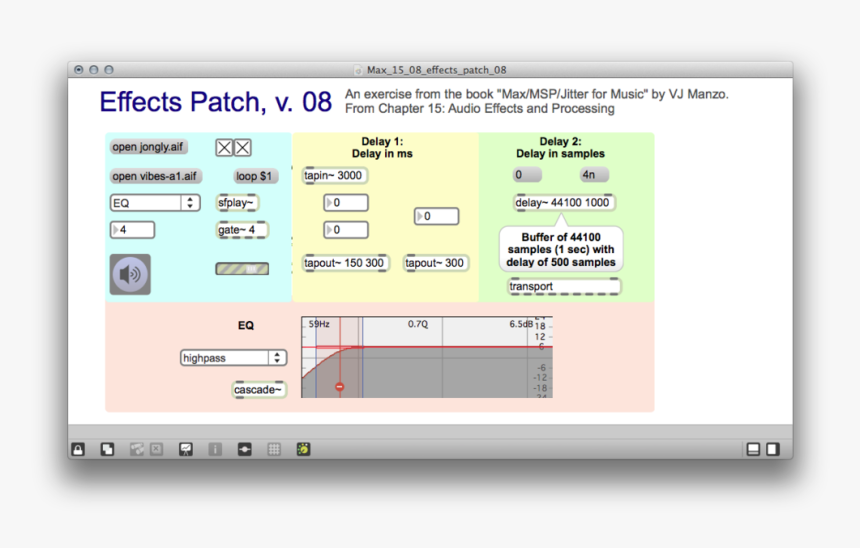
Task: Click the delay~ 44100 1000 object
Action: [x=563, y=202]
